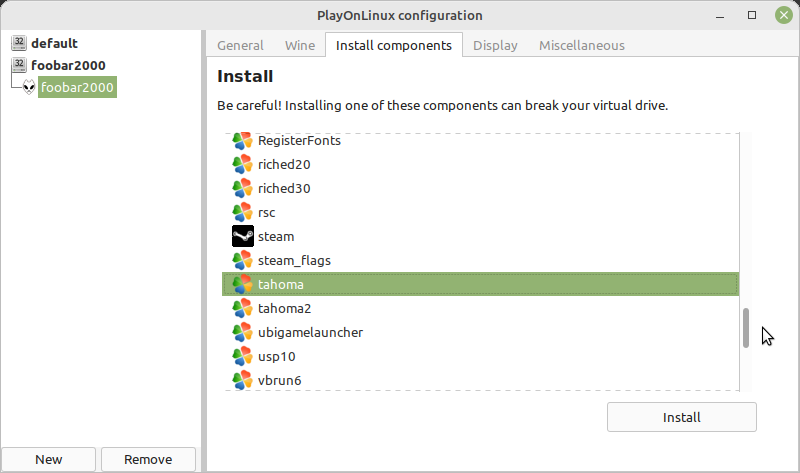The height and width of the screenshot is (473, 800).
Task: Click the default virtual drive icon
Action: pyautogui.click(x=19, y=43)
